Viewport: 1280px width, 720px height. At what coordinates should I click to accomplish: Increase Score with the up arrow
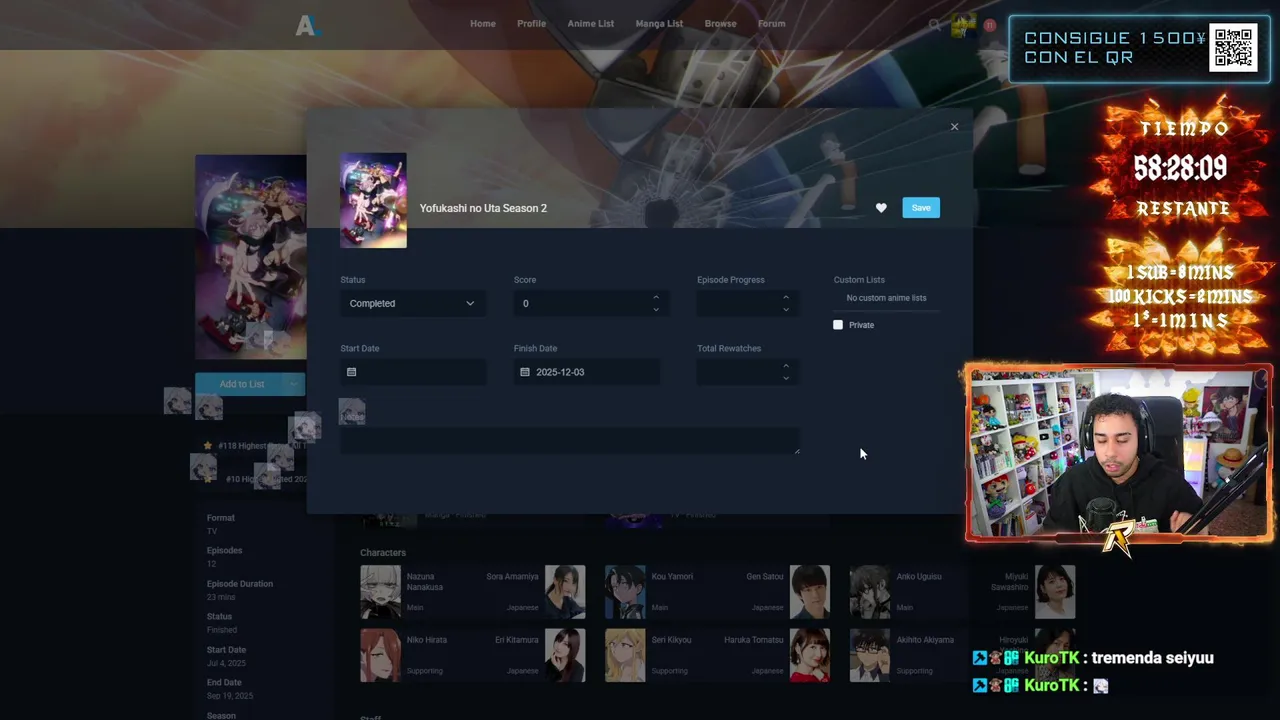(656, 297)
